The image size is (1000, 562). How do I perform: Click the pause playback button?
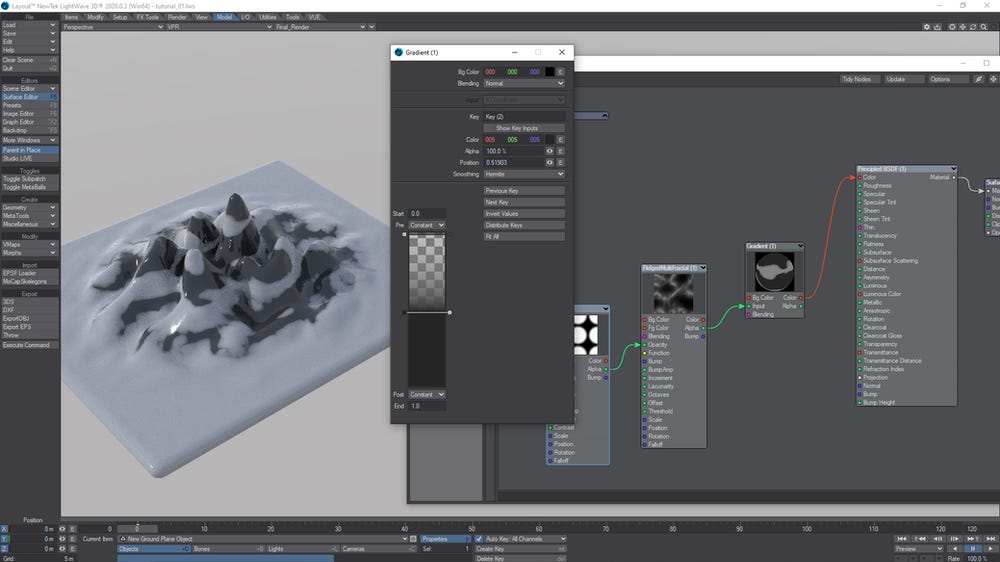point(973,549)
